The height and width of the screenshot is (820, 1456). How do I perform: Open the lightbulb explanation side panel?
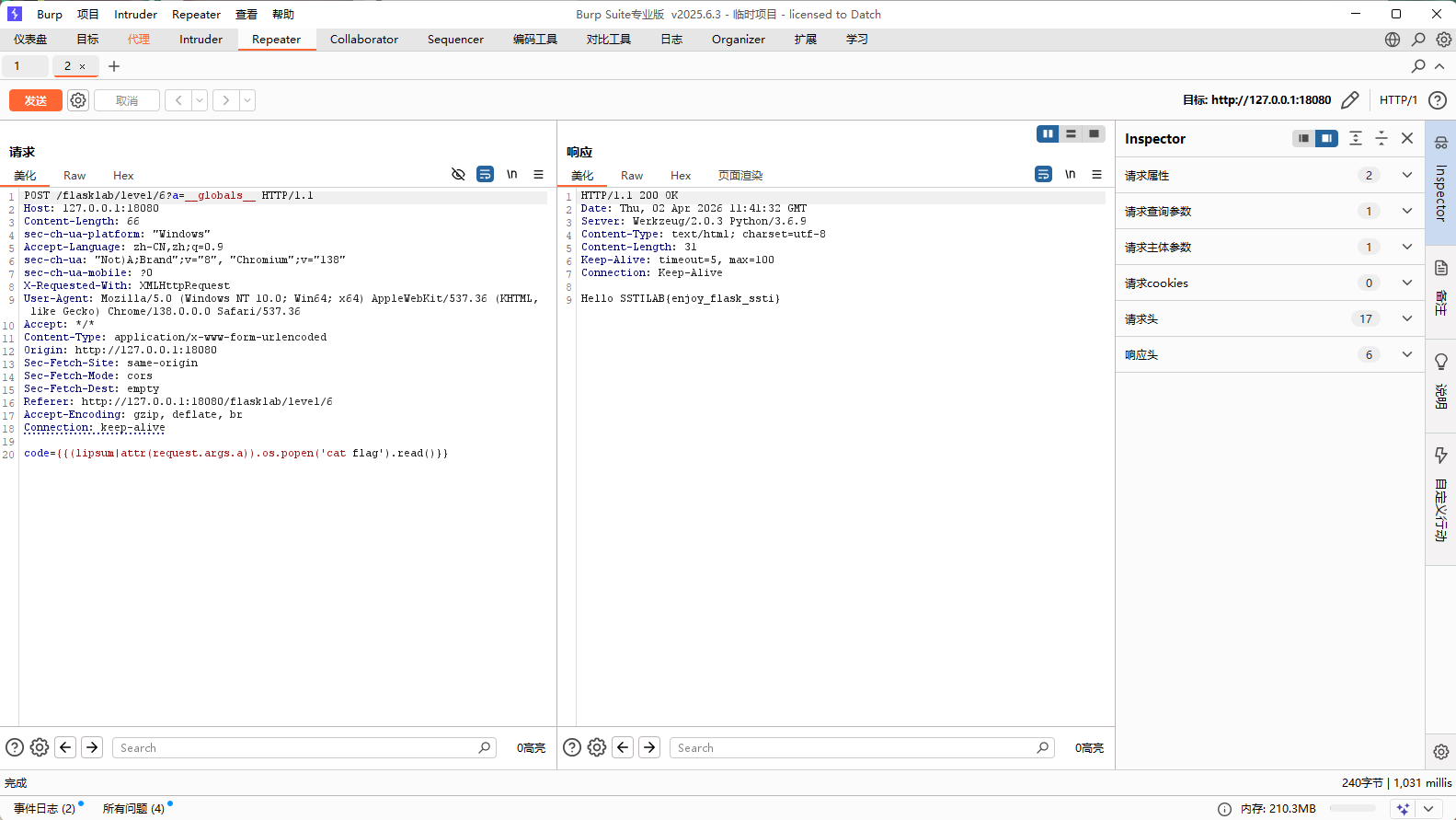1441,362
